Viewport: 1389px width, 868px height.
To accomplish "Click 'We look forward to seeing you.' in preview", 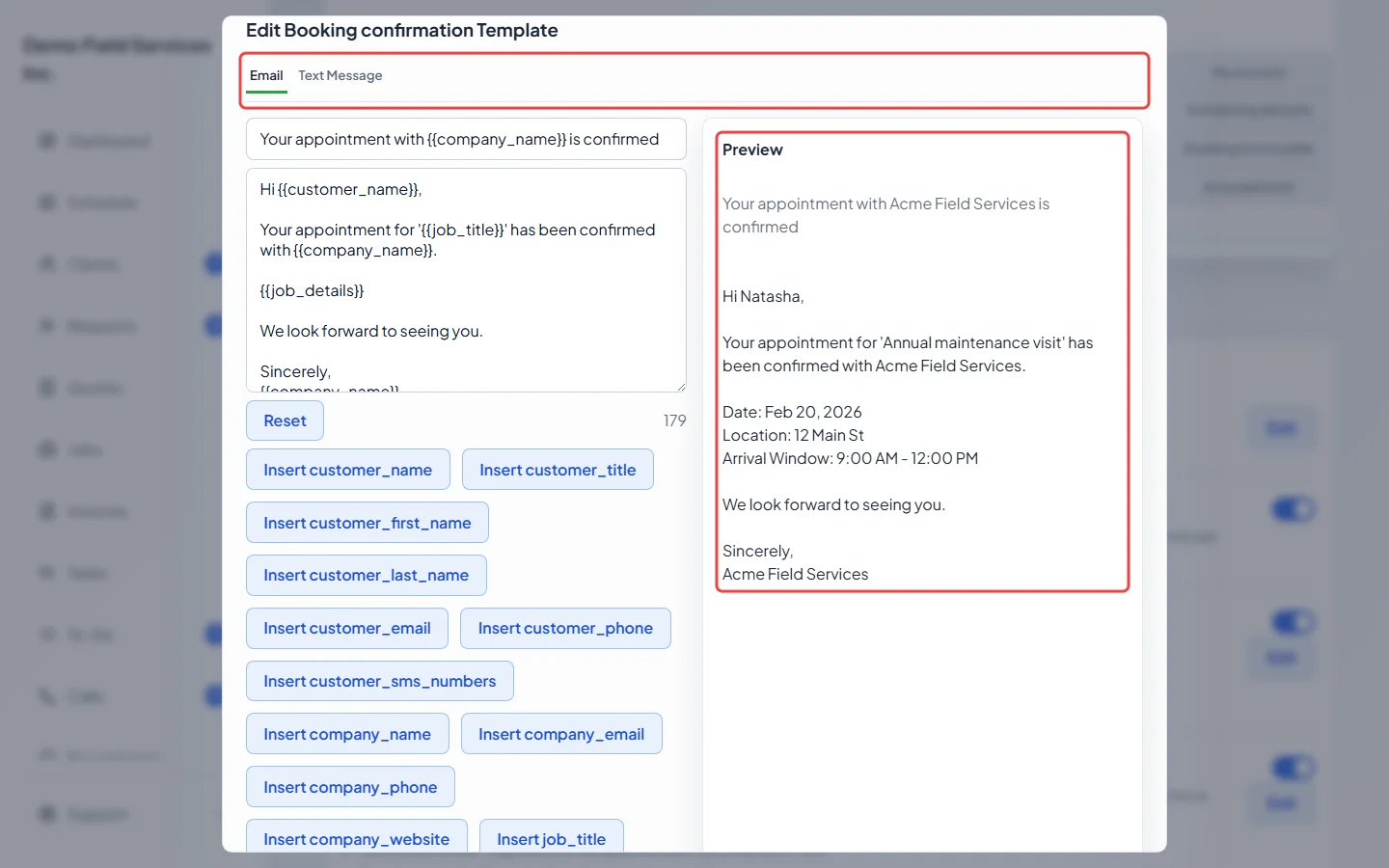I will [833, 504].
